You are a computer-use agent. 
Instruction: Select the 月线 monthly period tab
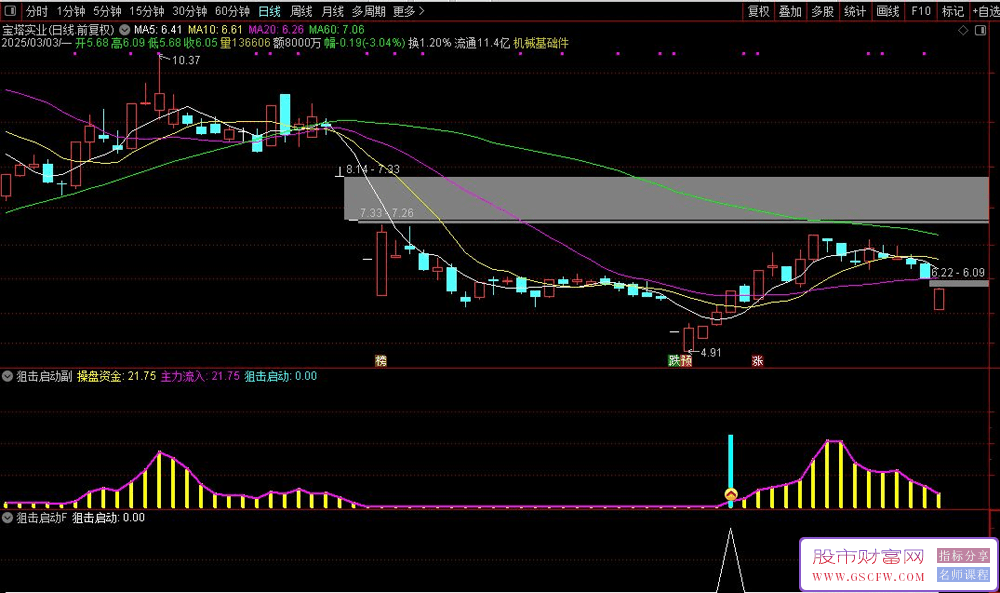332,11
